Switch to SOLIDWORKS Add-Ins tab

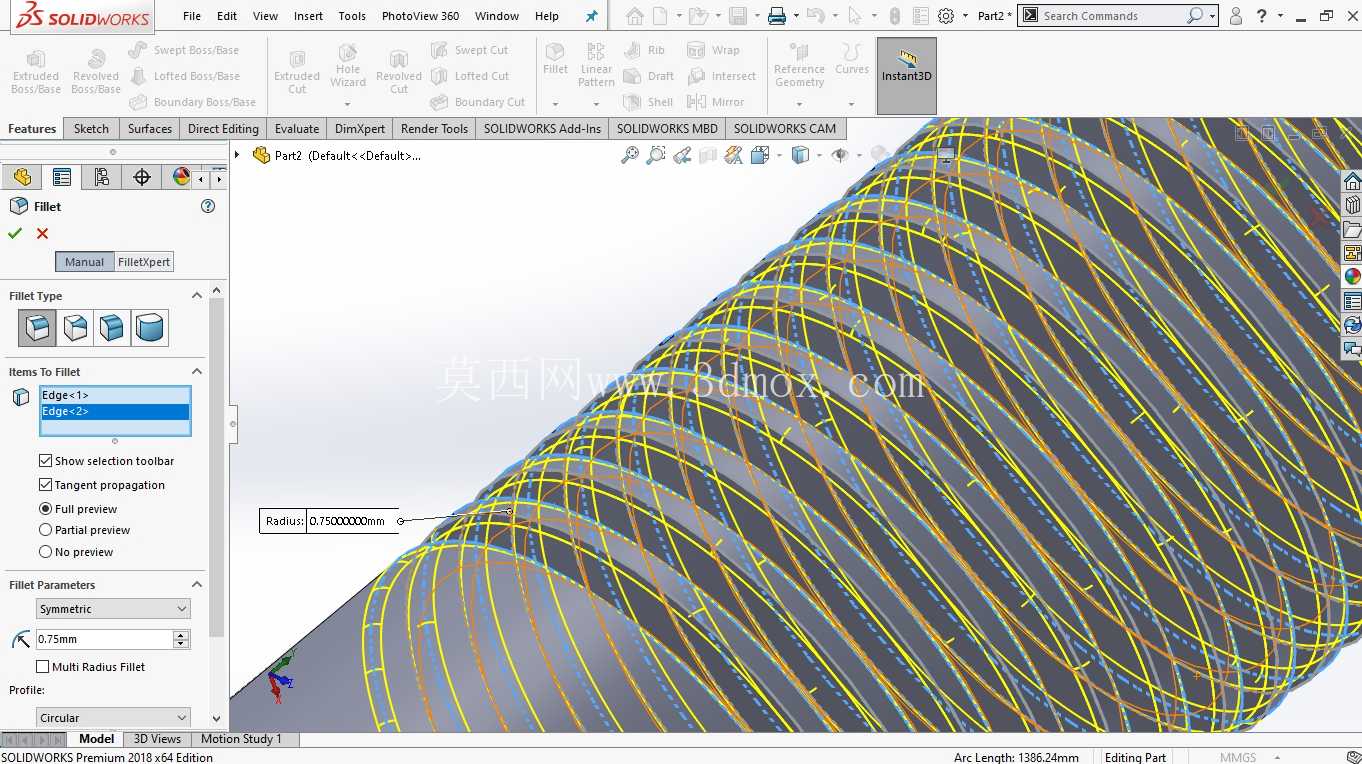point(542,129)
